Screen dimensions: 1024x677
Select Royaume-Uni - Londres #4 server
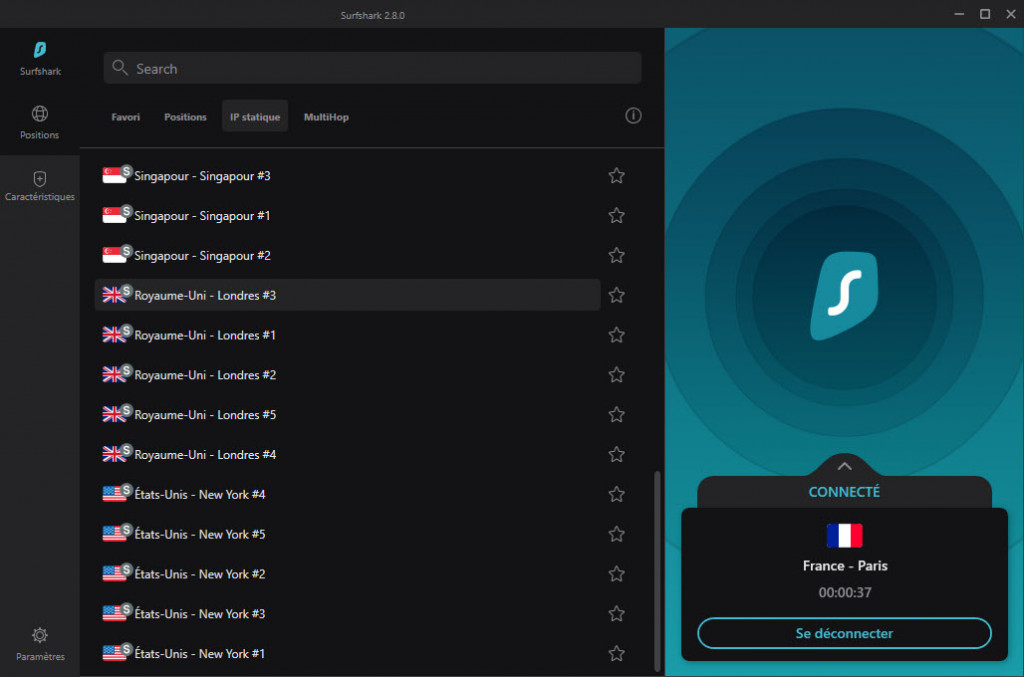[x=347, y=454]
